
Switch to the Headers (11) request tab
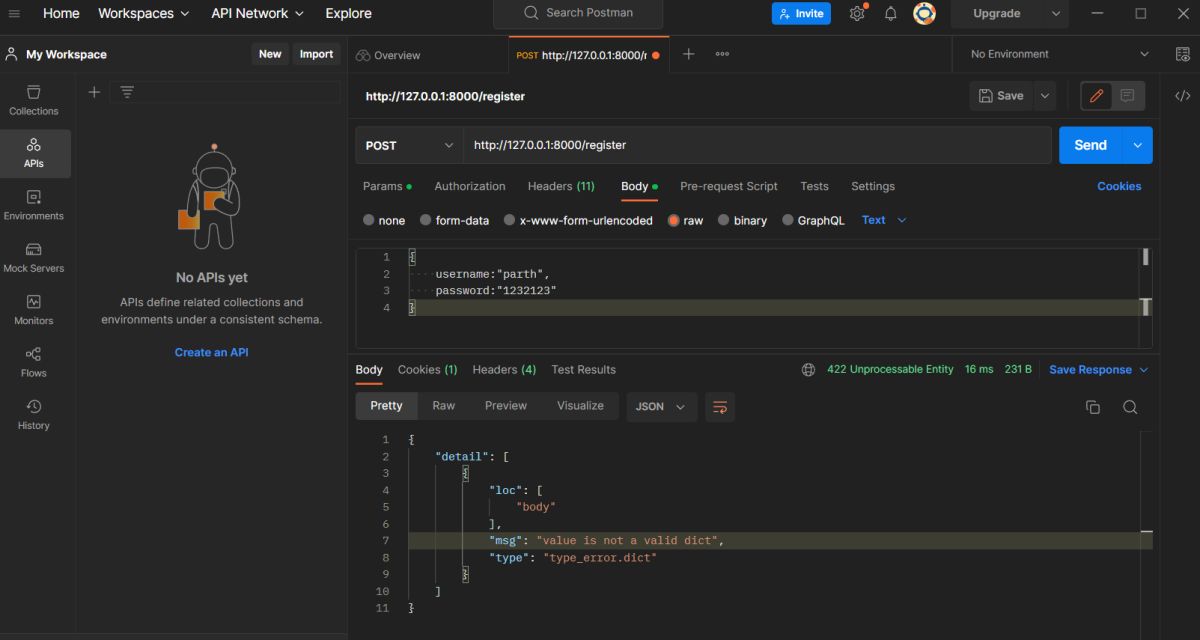(560, 186)
